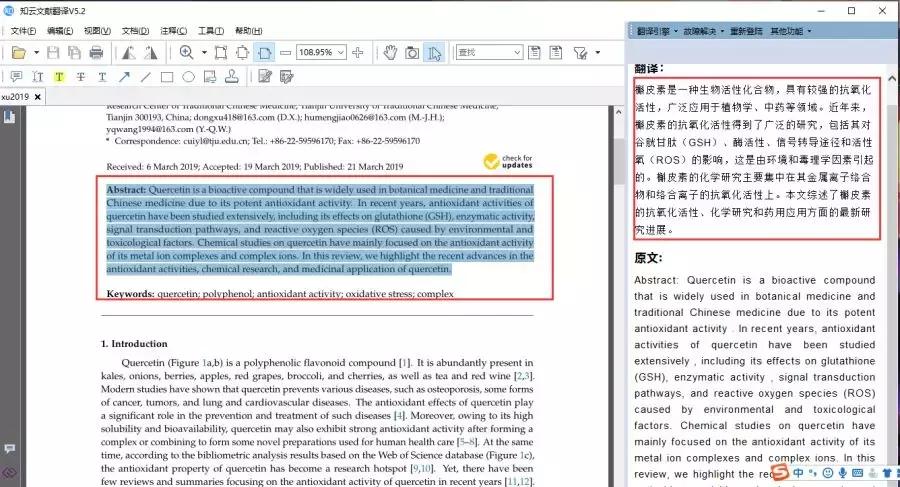The image size is (900, 487).
Task: Open the 工具(T) menu
Action: (x=211, y=31)
